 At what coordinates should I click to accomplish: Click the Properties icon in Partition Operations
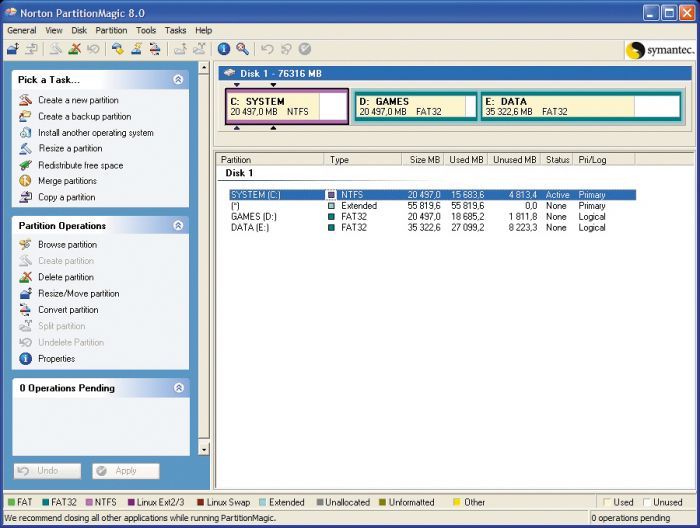pyautogui.click(x=25, y=358)
